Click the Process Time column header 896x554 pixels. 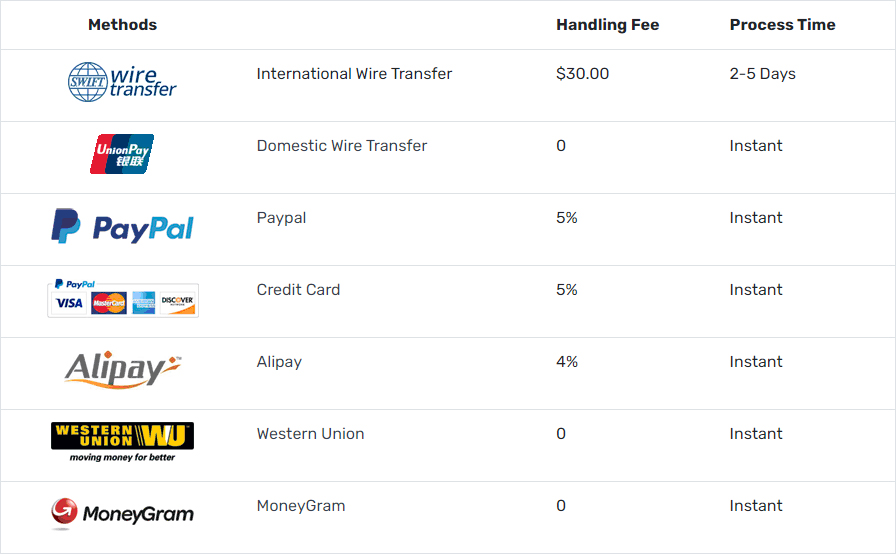coord(782,25)
